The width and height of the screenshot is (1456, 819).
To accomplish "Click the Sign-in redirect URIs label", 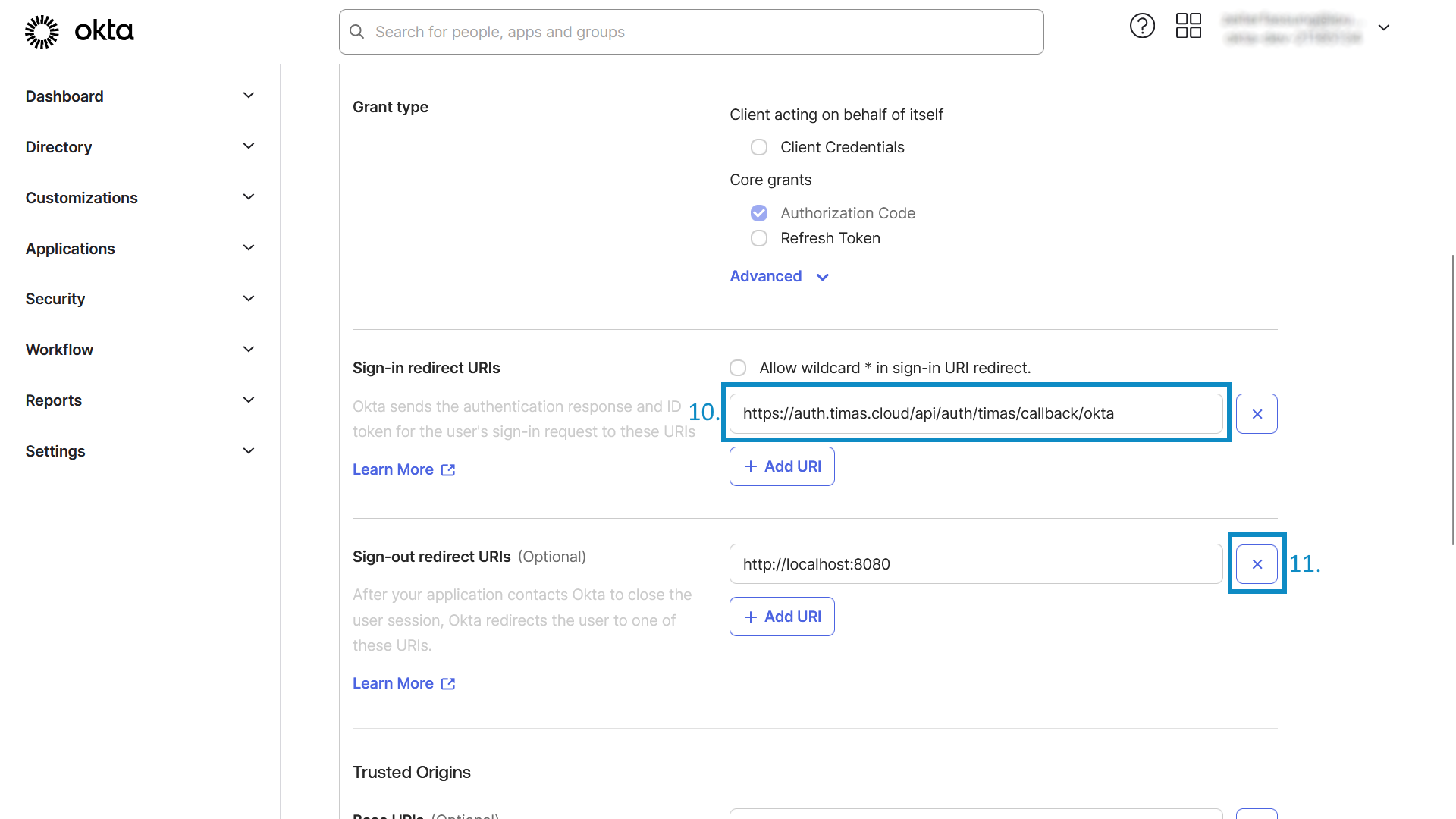I will (x=426, y=368).
